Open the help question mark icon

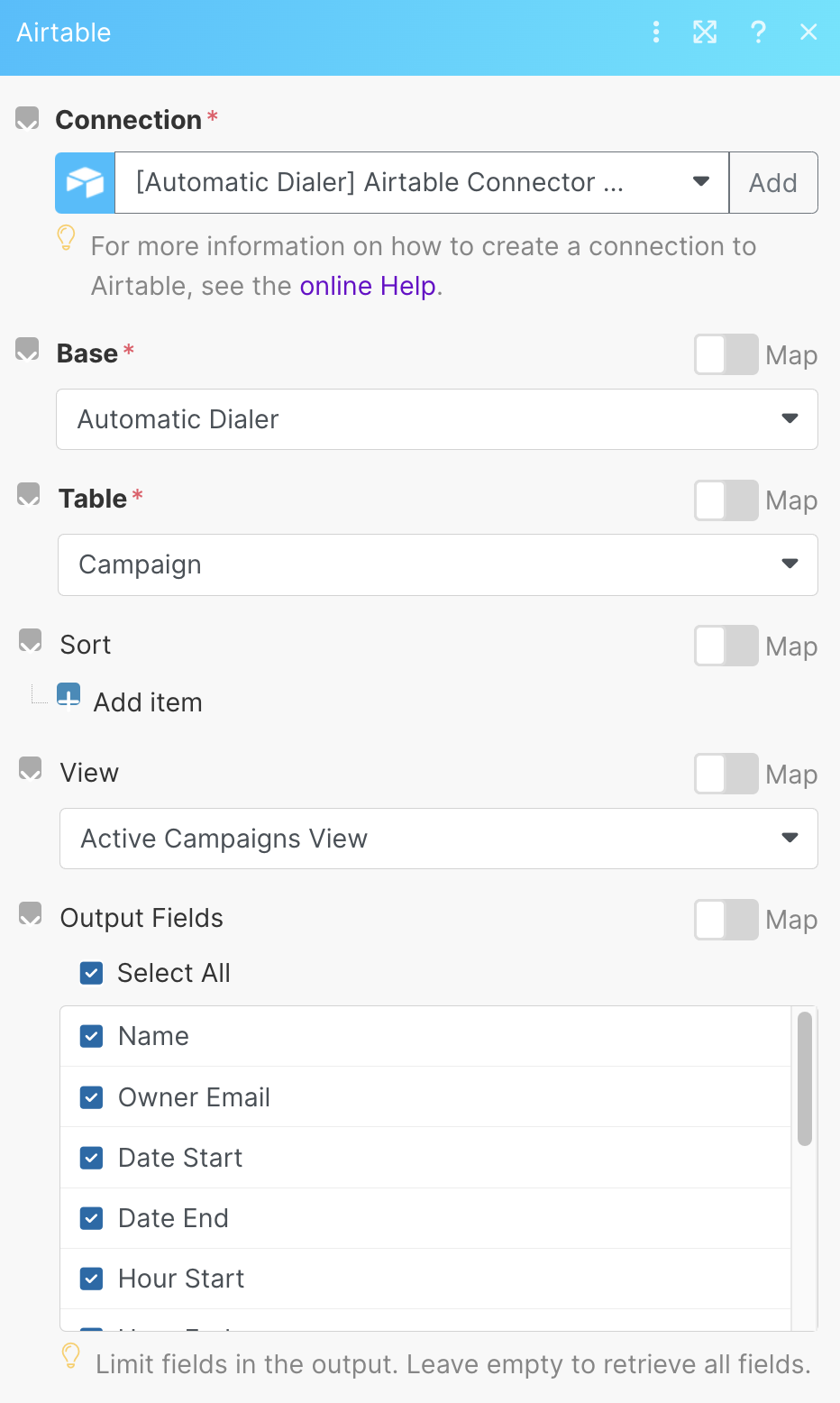(x=758, y=32)
